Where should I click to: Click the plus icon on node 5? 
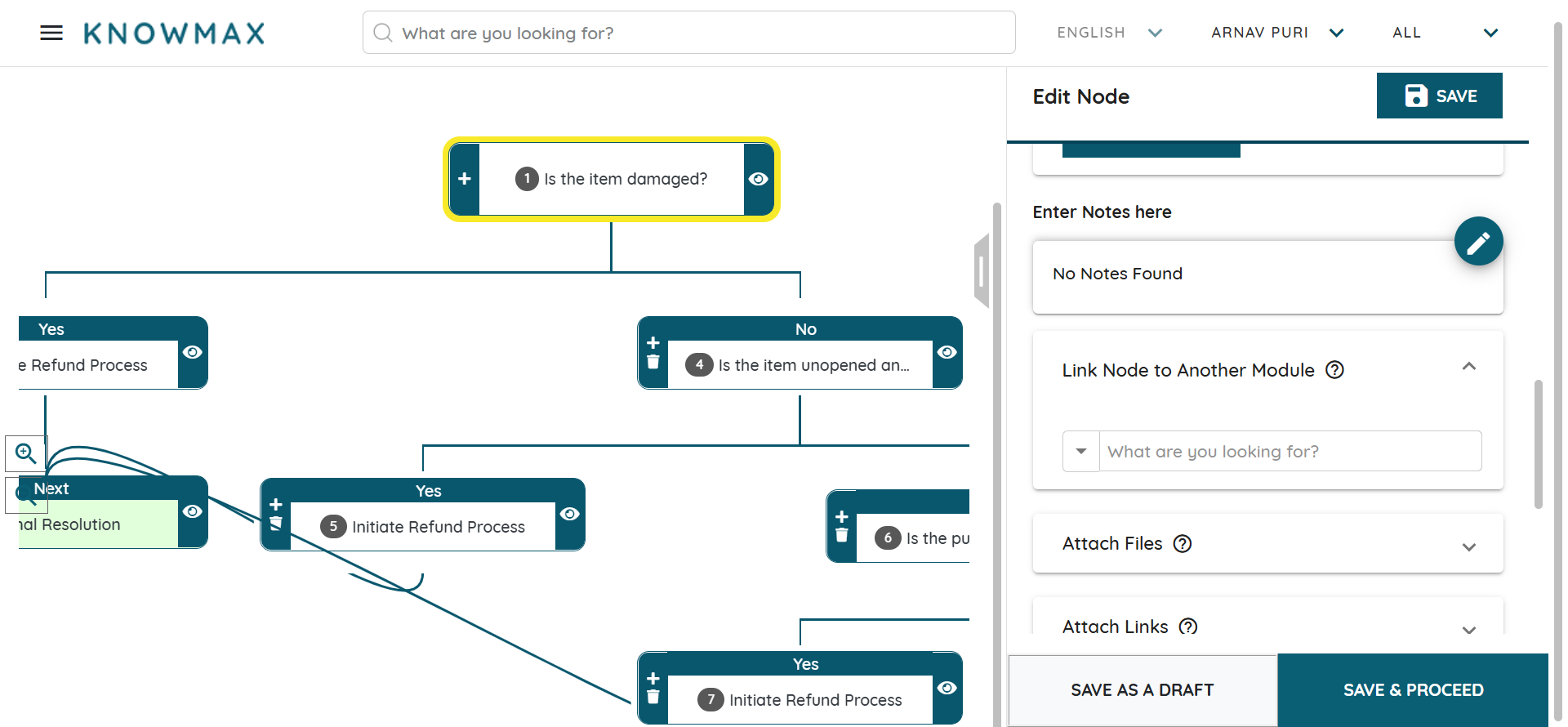coord(276,505)
